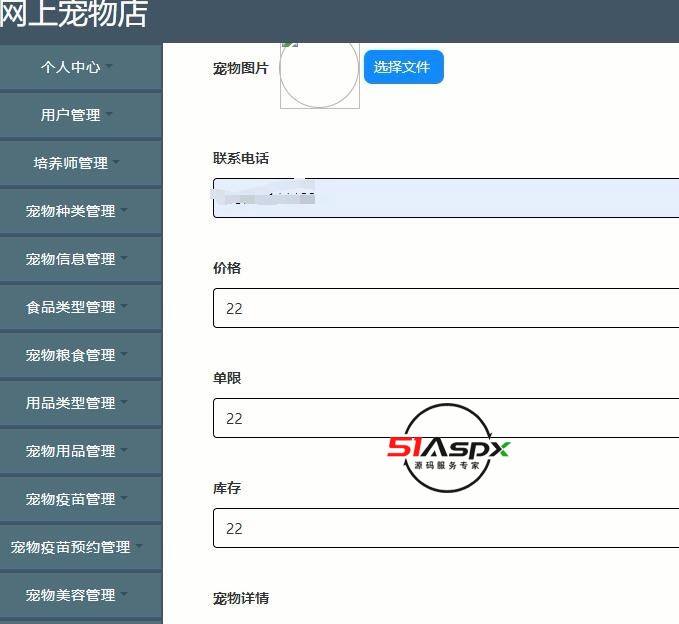This screenshot has height=624, width=679.
Task: Focus the 价格 input field
Action: coord(446,308)
